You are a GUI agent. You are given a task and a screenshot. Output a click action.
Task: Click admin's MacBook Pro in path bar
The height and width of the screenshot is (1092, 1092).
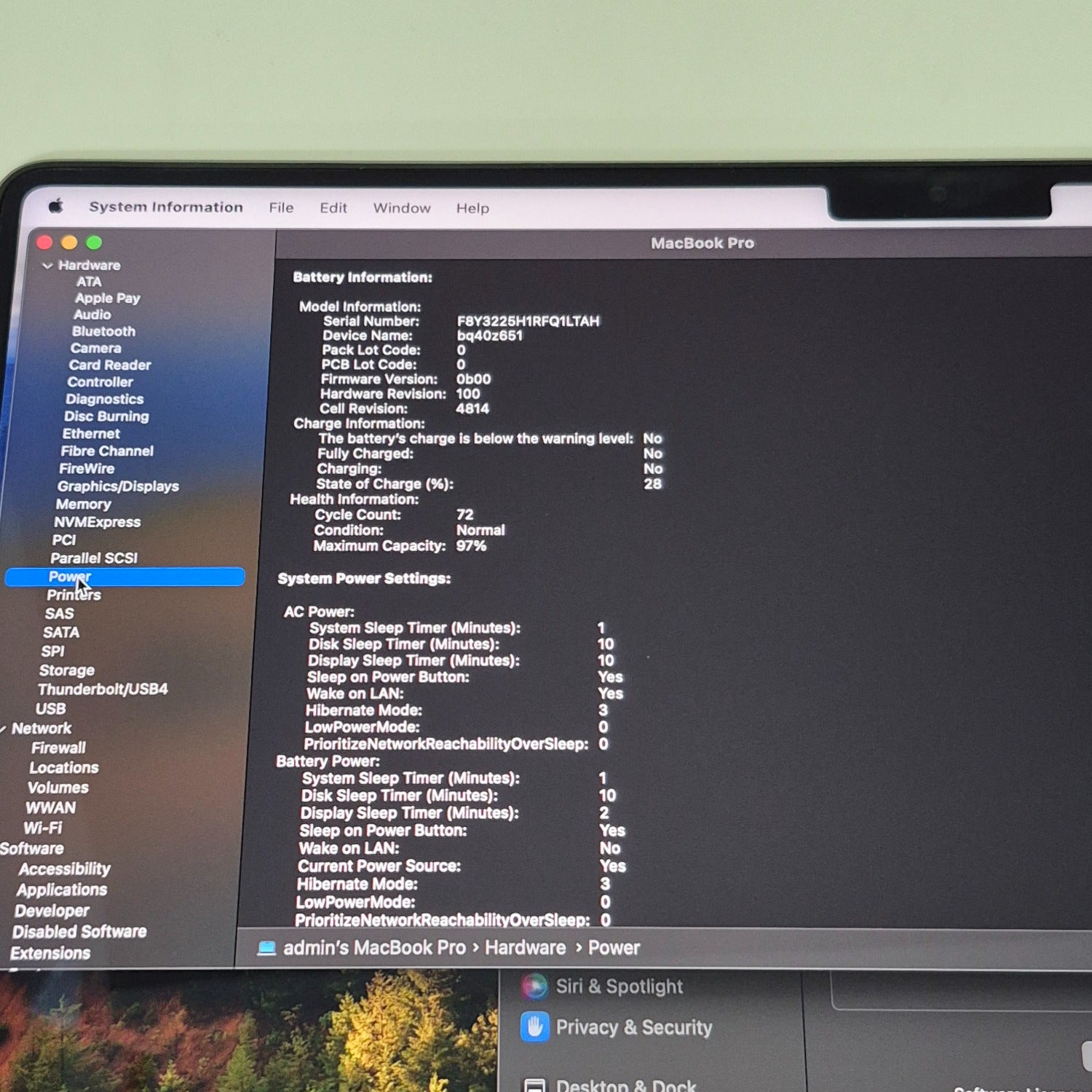[x=374, y=948]
